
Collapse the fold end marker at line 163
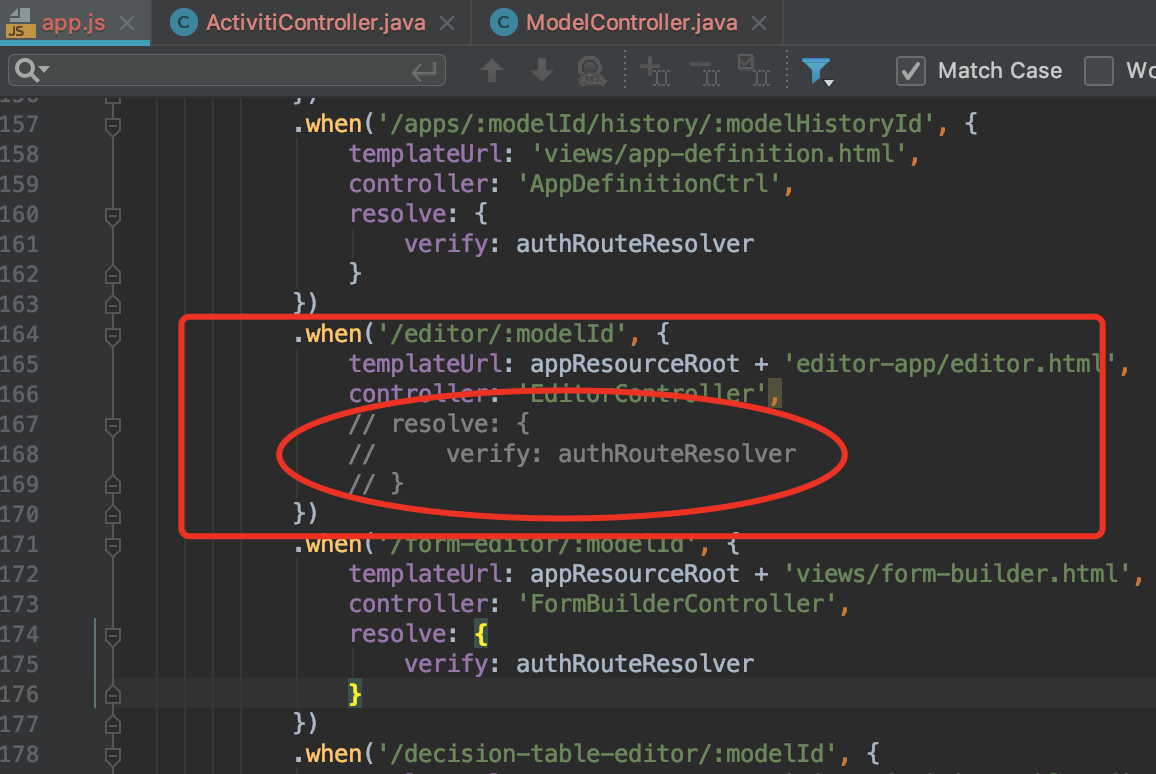click(x=113, y=304)
